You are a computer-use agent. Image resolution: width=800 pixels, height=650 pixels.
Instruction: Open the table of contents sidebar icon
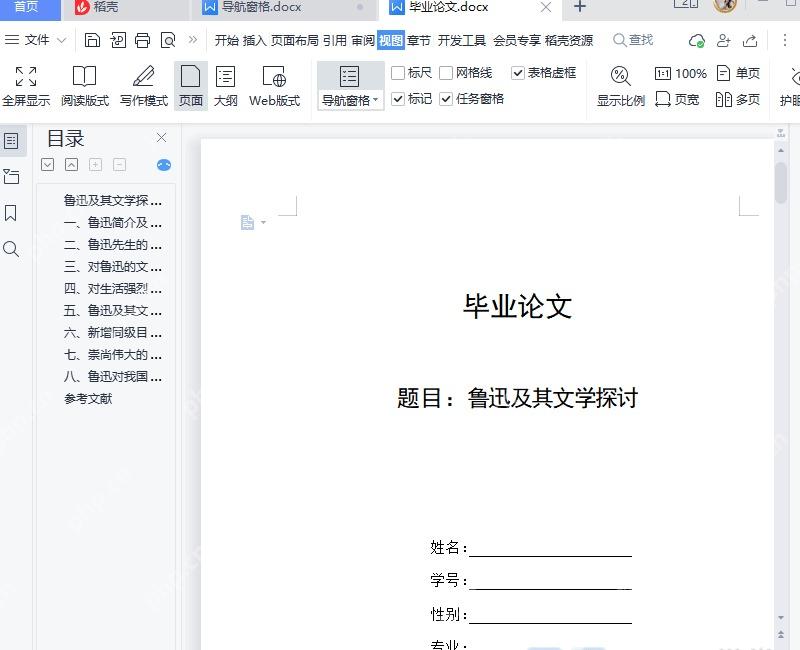point(12,141)
